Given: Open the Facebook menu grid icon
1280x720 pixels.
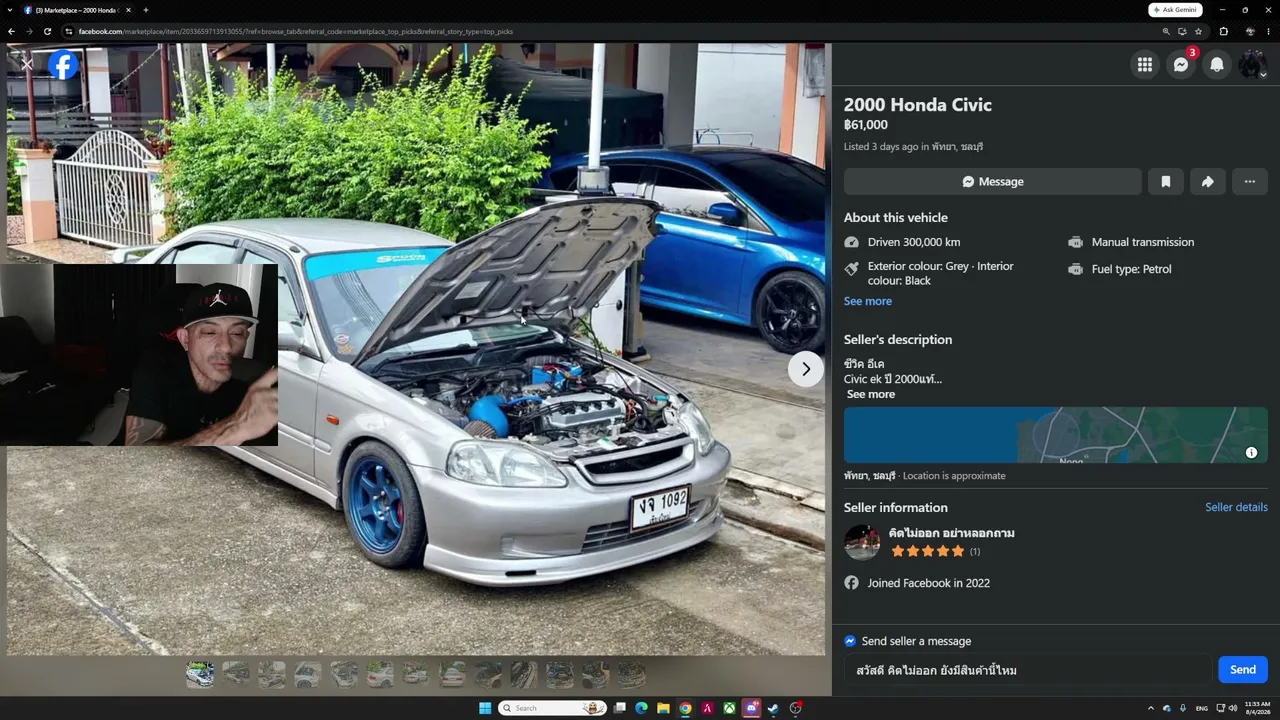Looking at the screenshot, I should 1145,64.
